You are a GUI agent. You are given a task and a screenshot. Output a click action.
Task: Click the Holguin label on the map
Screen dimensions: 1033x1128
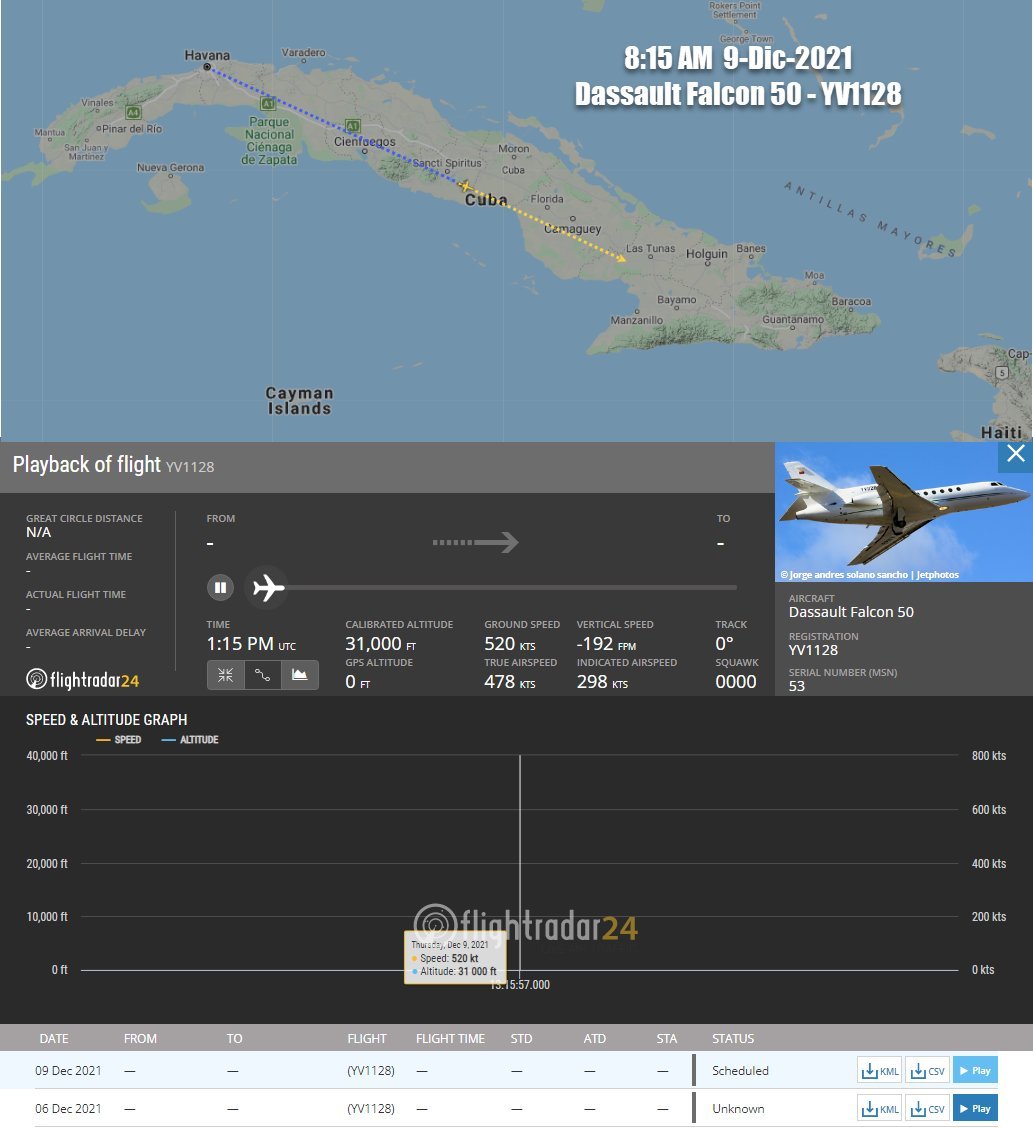coord(706,254)
